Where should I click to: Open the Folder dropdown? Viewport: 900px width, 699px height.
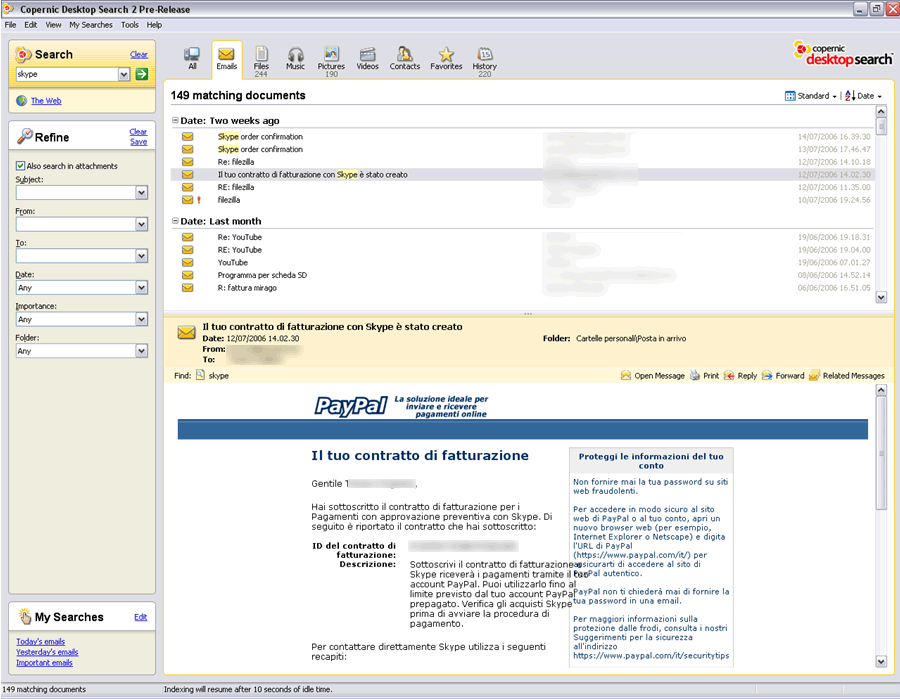141,351
